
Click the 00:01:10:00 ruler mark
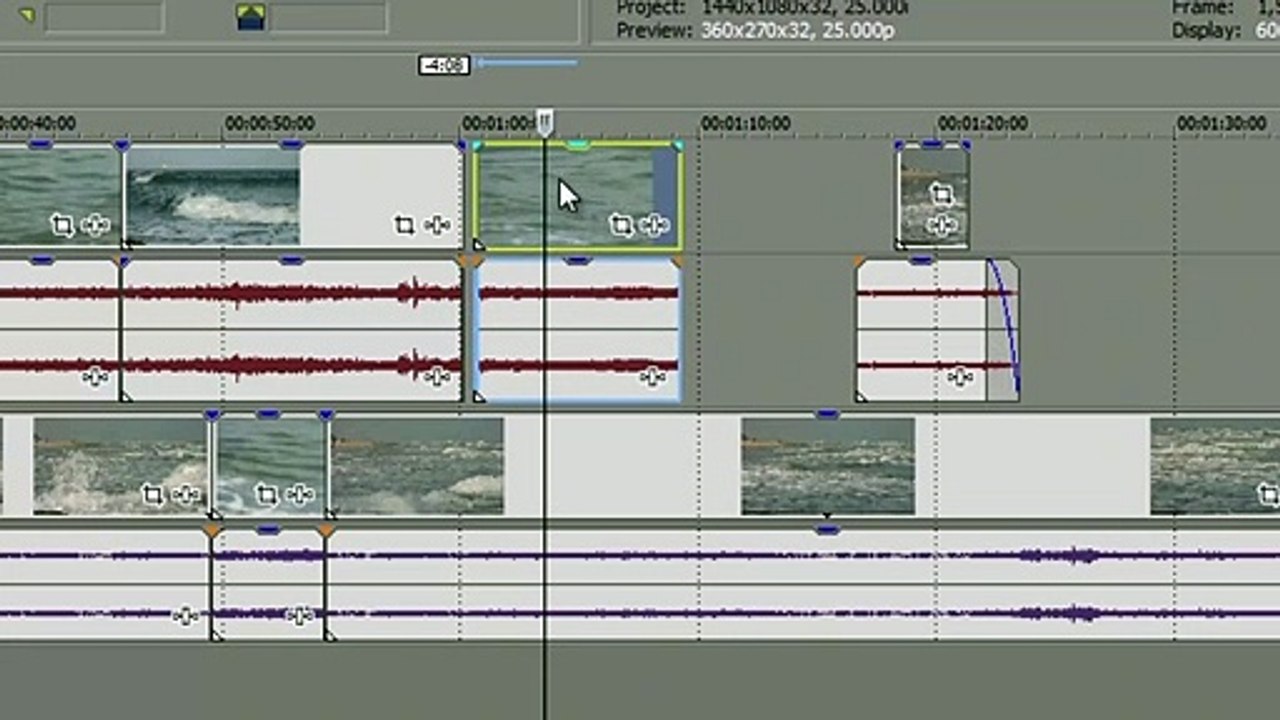coord(745,123)
